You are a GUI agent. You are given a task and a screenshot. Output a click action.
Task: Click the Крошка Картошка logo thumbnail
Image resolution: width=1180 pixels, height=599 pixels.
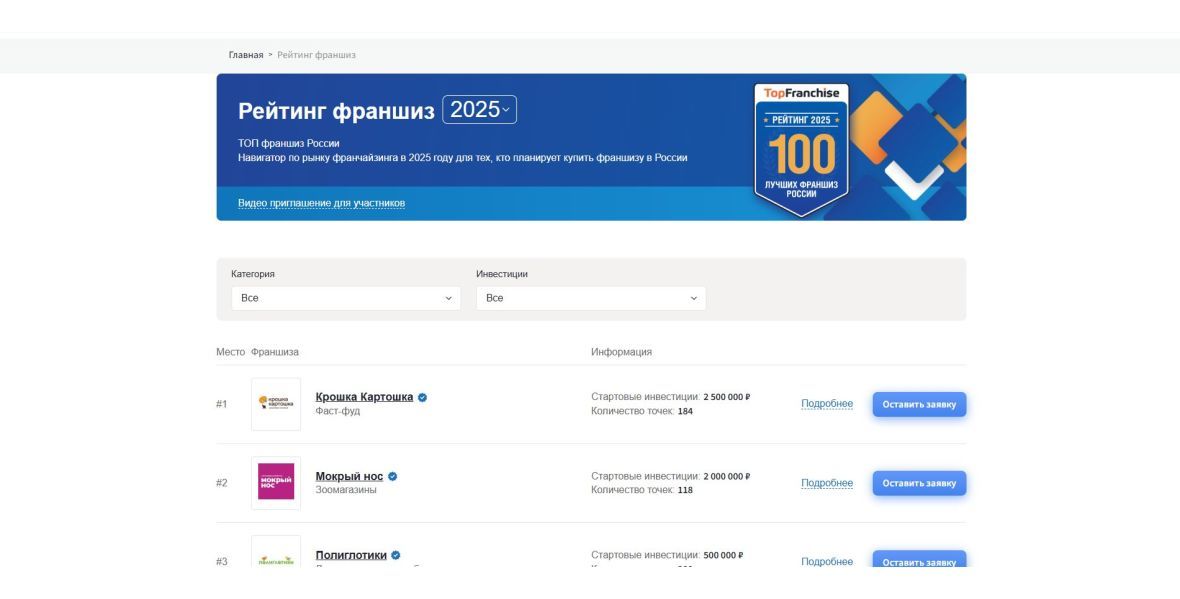click(x=276, y=404)
